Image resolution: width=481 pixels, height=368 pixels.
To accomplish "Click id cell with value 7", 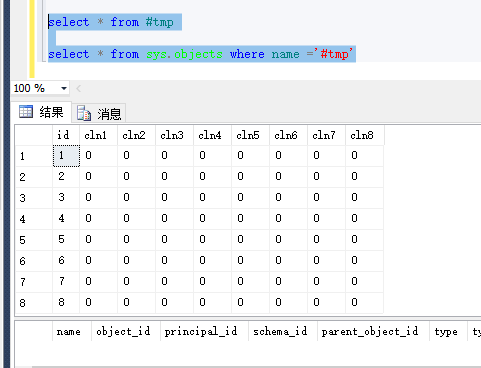I will click(x=66, y=282).
